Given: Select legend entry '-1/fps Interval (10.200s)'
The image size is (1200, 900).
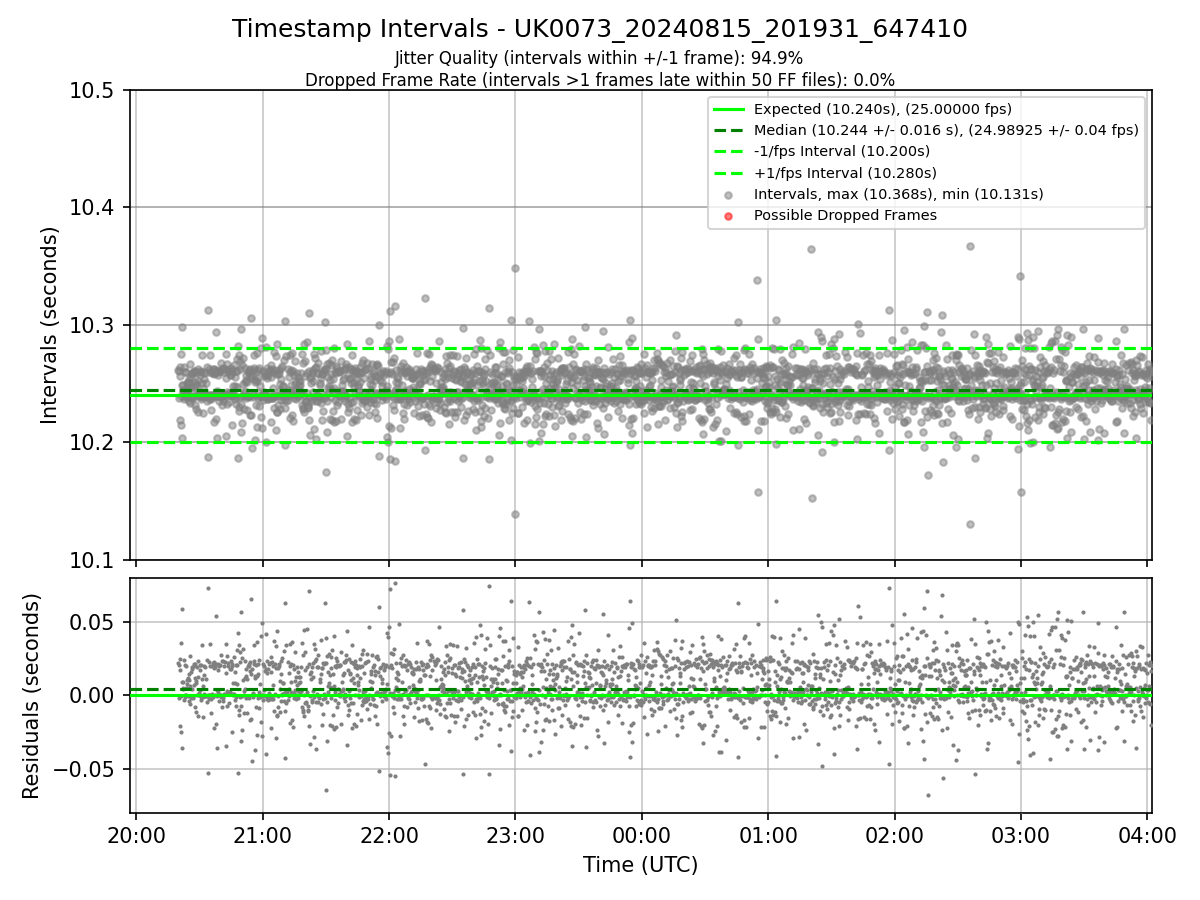Looking at the screenshot, I should (842, 151).
